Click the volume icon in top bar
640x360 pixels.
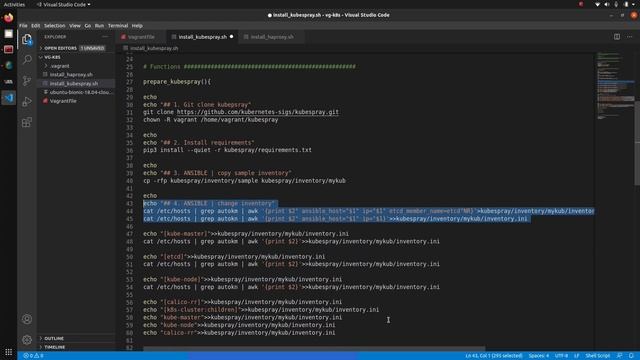(x=607, y=4)
